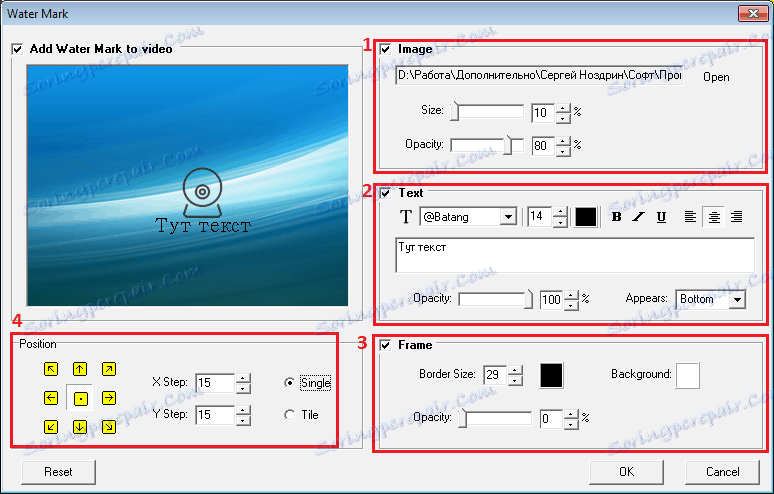Toggle underline text formatting
Screen dimensions: 774x494
(661, 217)
